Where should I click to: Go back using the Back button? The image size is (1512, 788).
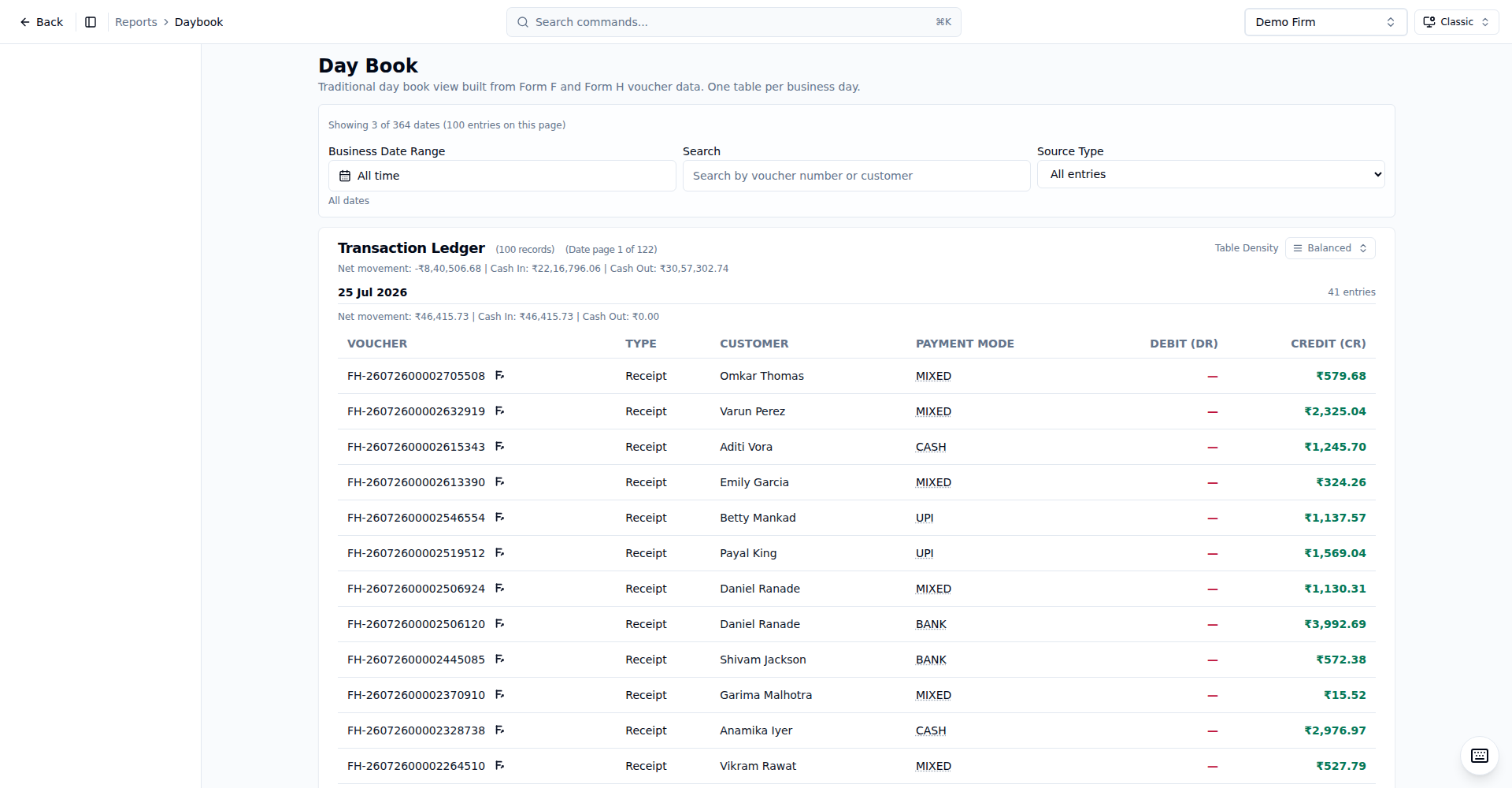point(41,22)
